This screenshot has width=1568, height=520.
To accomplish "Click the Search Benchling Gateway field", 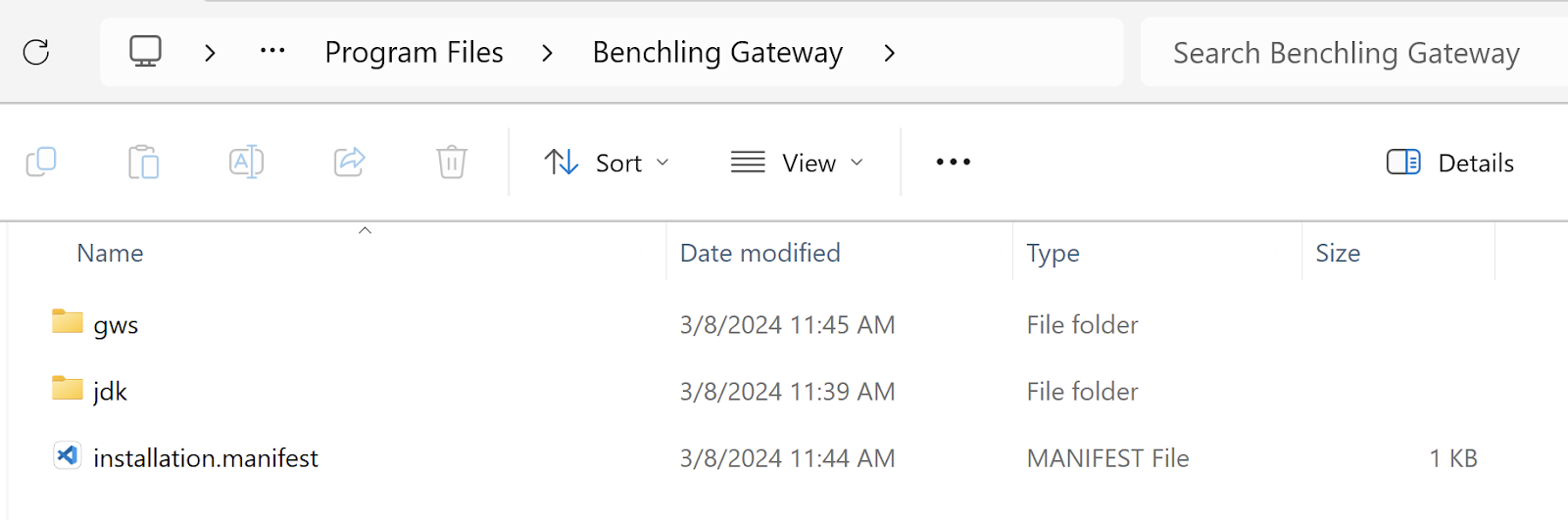I will pyautogui.click(x=1354, y=53).
